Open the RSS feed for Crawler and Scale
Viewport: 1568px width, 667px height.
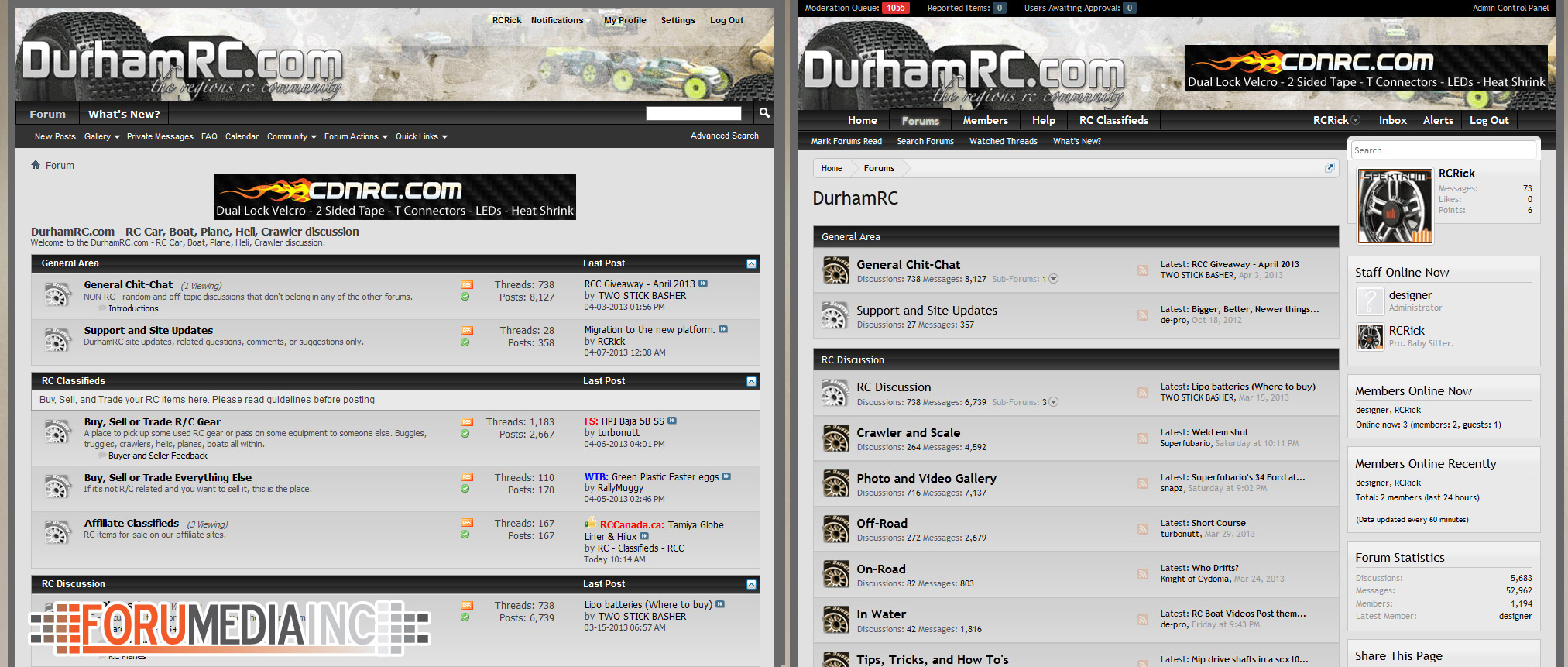point(1143,438)
